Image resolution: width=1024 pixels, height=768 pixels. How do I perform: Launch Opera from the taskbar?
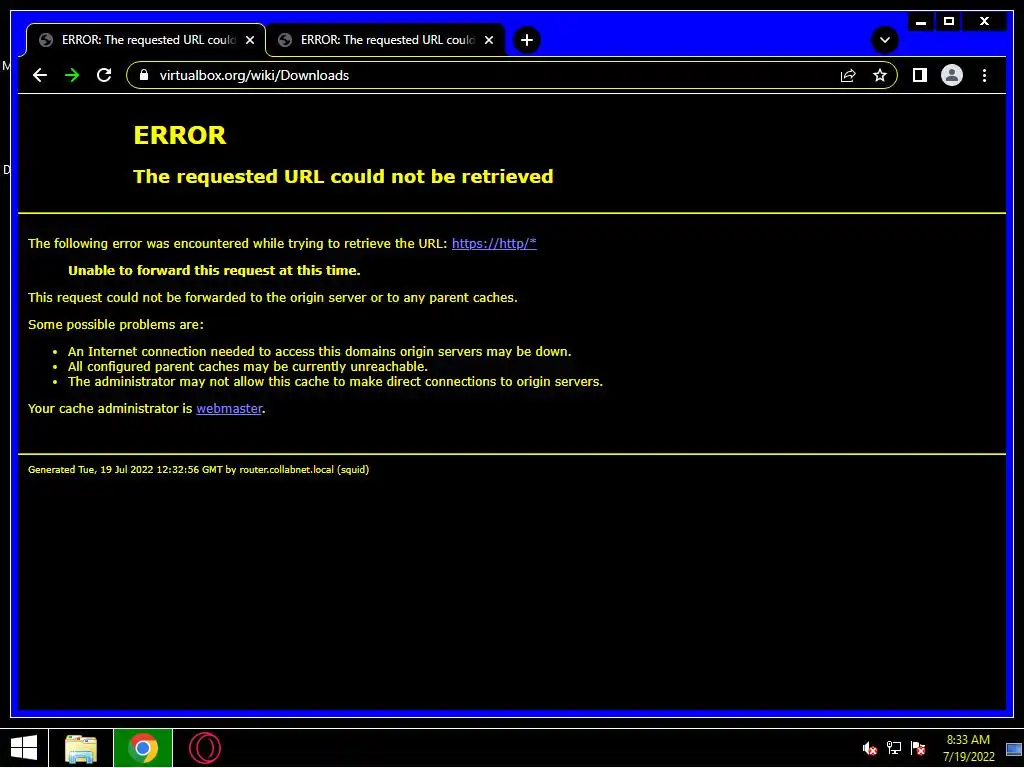click(204, 748)
